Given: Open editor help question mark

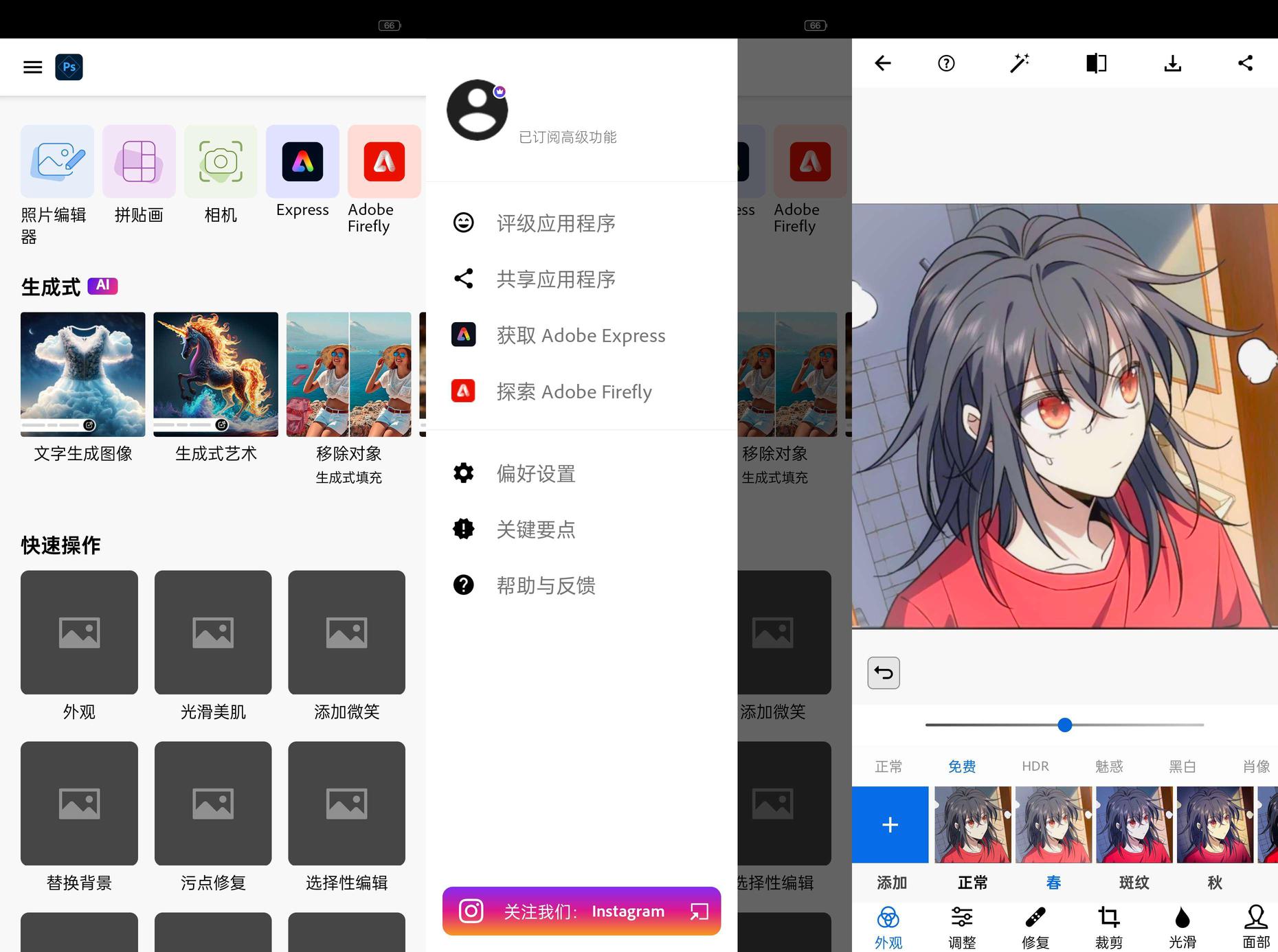Looking at the screenshot, I should pos(946,63).
